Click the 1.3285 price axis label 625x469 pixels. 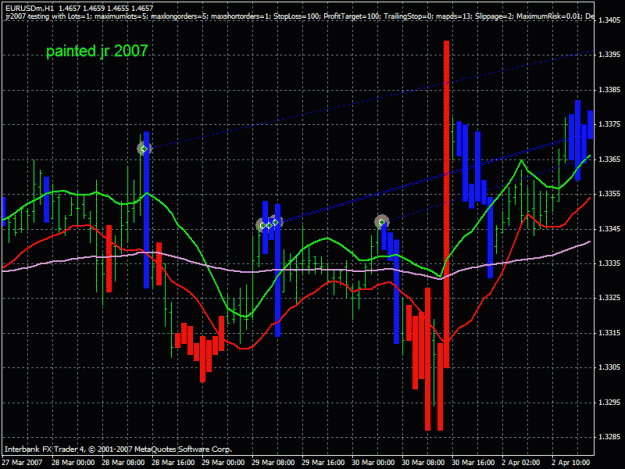[x=609, y=437]
